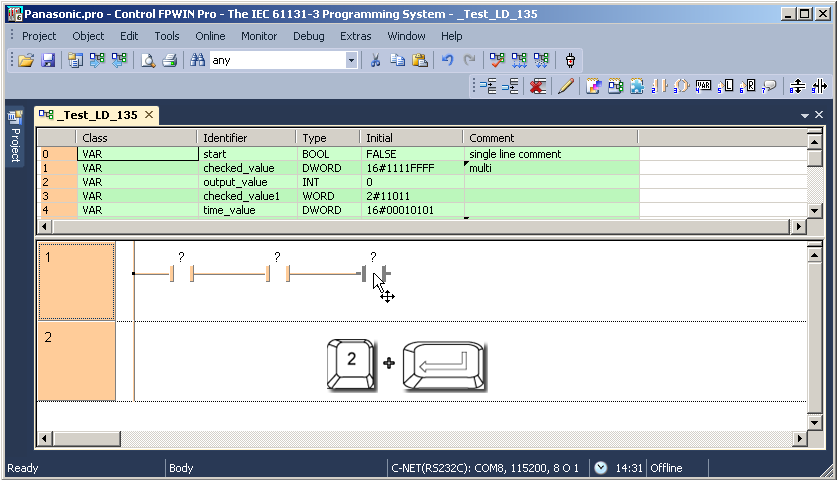Open the document tab list arrow
This screenshot has width=837, height=480.
click(805, 116)
